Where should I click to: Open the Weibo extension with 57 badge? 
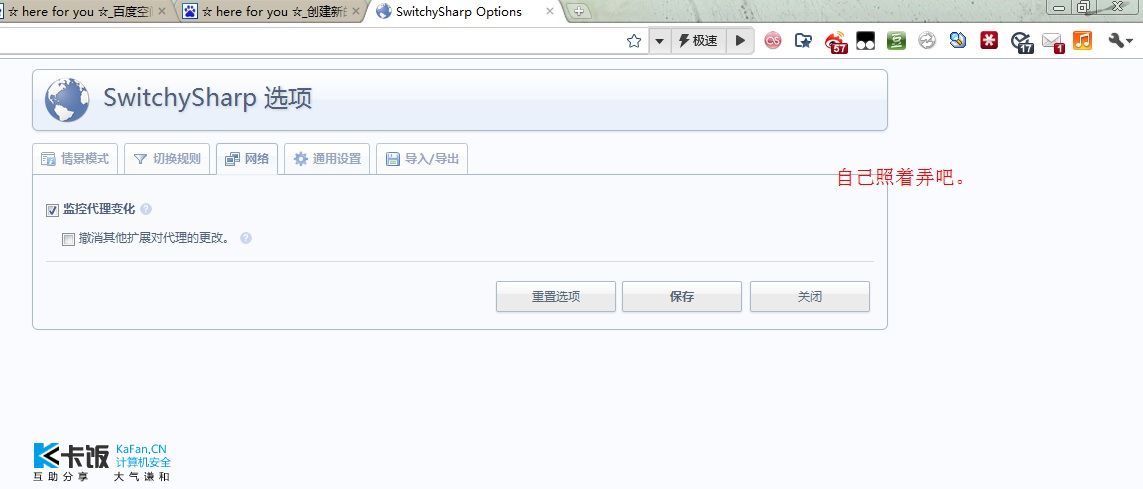[x=835, y=42]
